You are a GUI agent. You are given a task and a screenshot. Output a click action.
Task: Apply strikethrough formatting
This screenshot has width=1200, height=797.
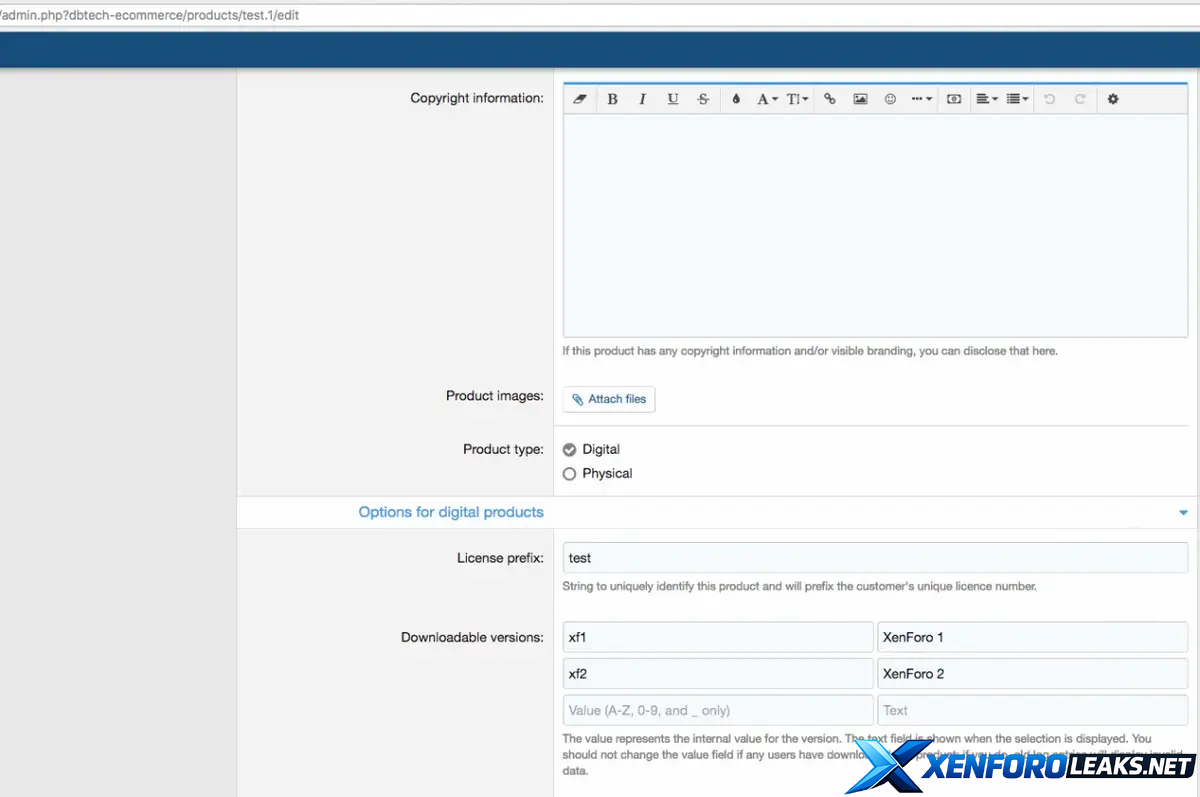coord(703,99)
